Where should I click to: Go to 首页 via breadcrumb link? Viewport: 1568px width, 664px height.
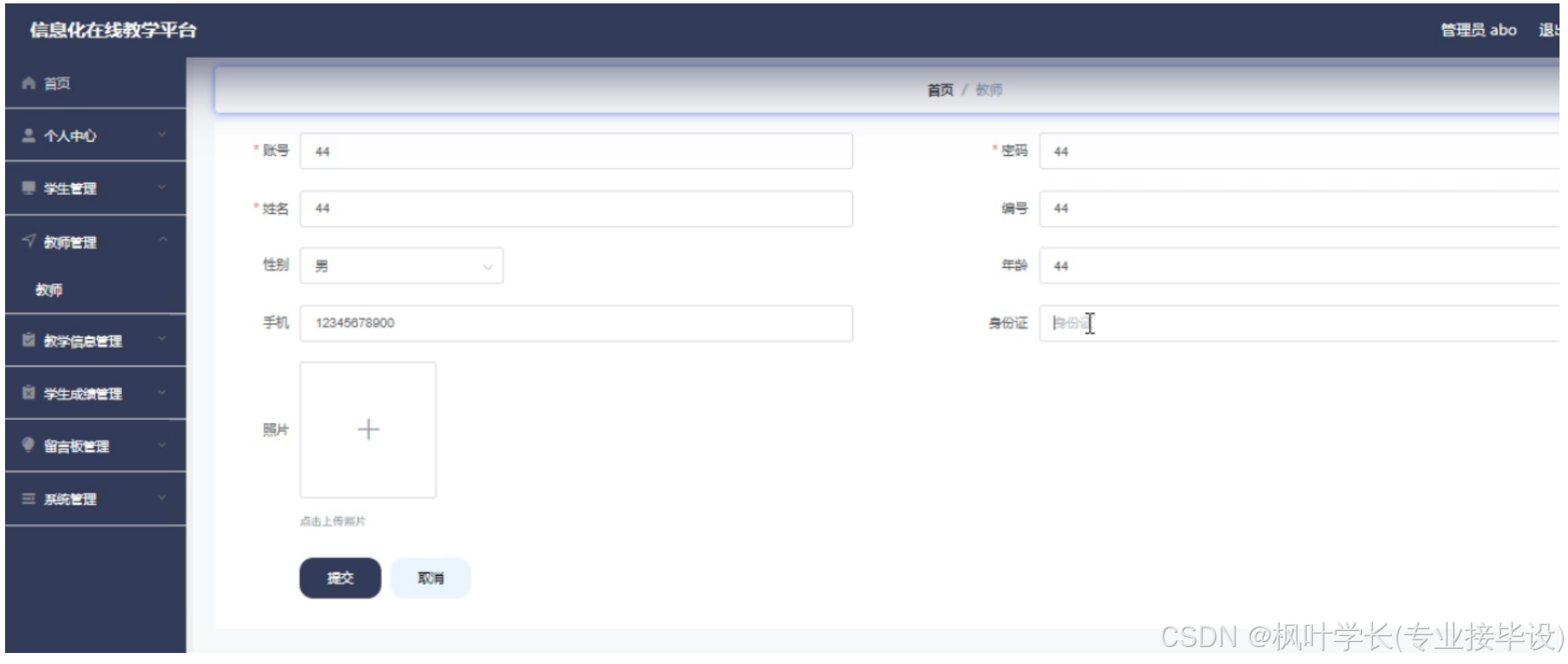[x=940, y=90]
